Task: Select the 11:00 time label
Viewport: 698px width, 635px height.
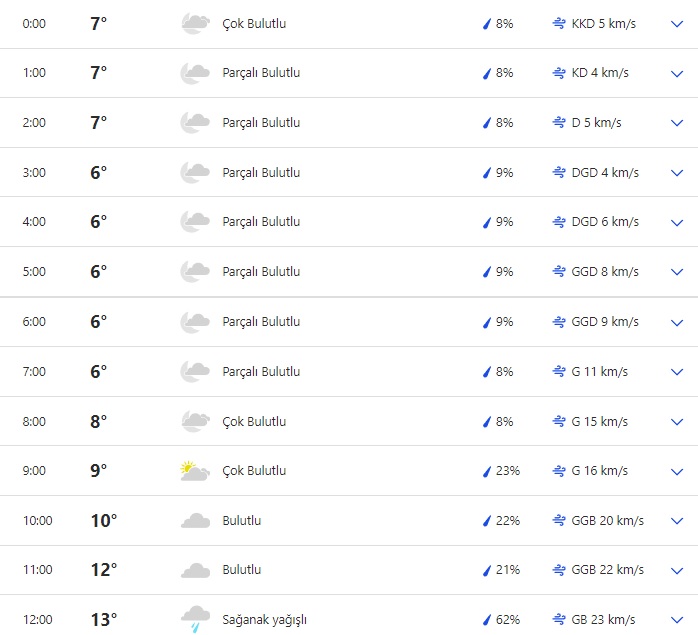Action: [37, 570]
